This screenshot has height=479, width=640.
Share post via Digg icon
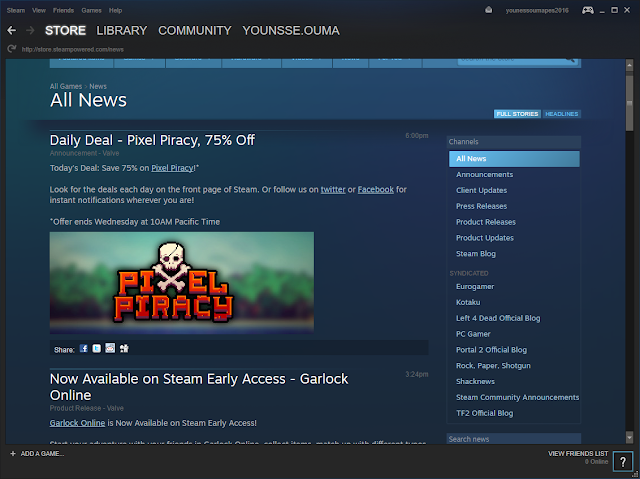click(124, 348)
